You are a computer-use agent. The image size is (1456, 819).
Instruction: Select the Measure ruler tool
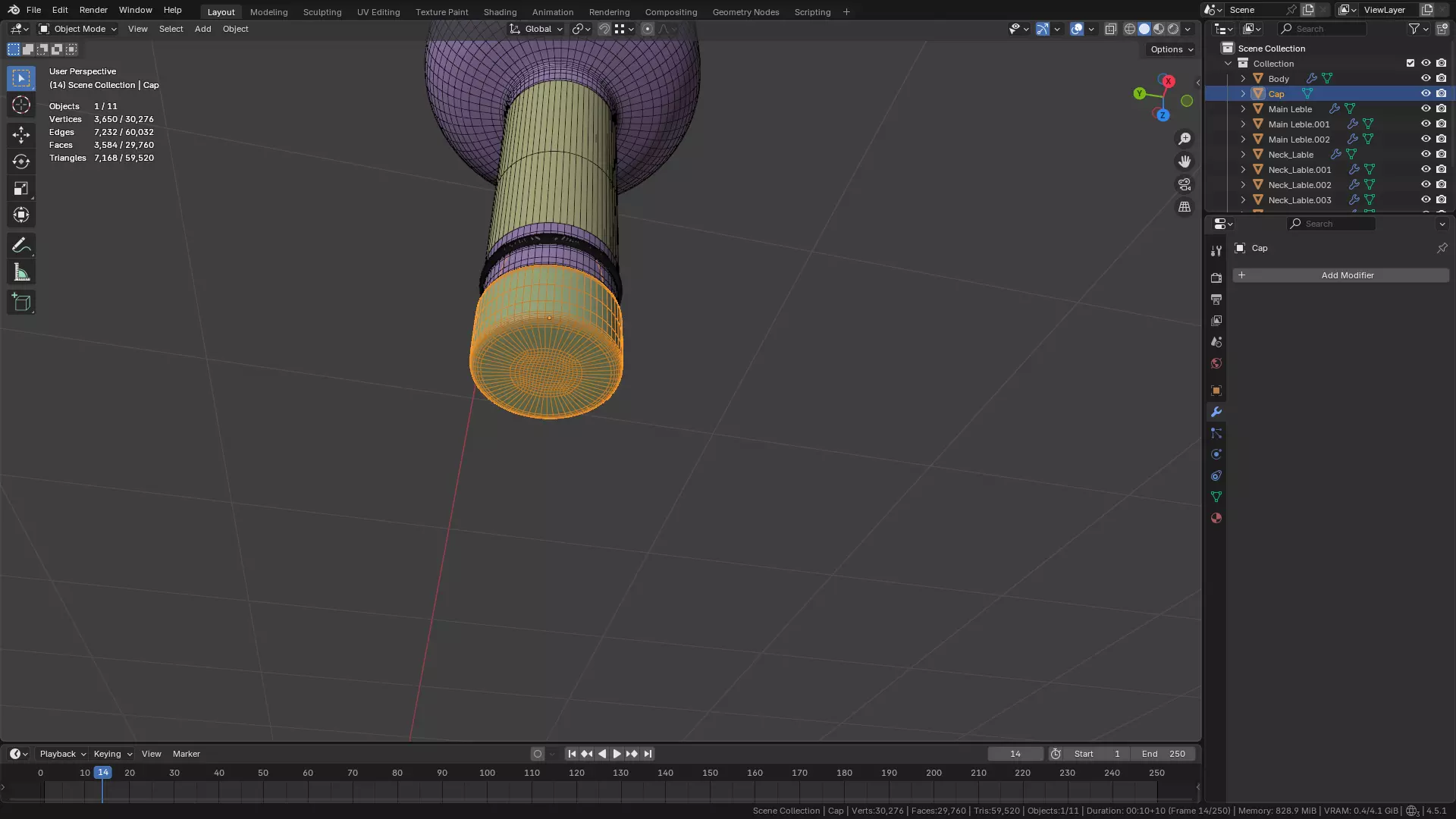click(x=21, y=273)
